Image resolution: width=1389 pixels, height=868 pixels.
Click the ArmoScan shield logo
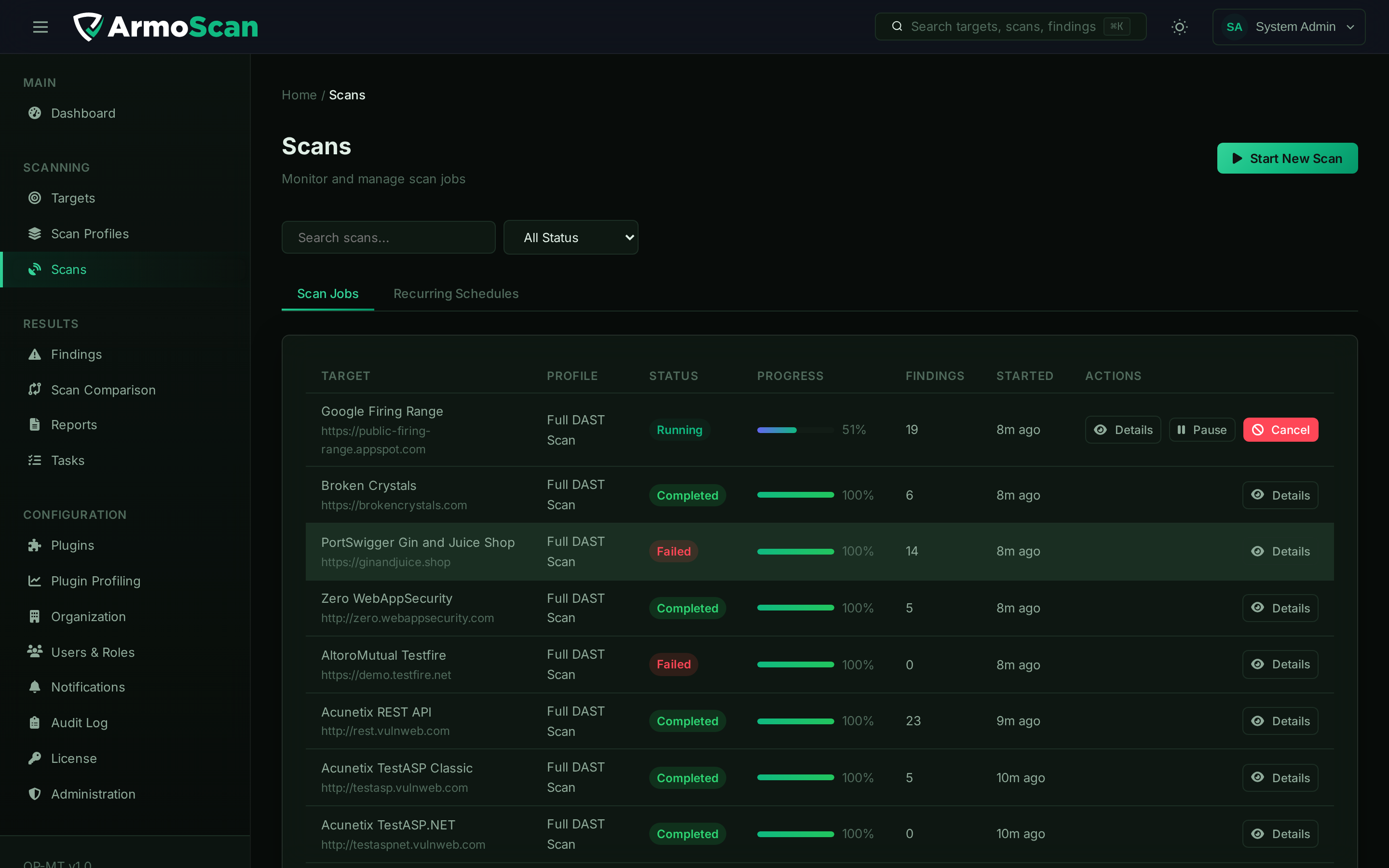[88, 27]
